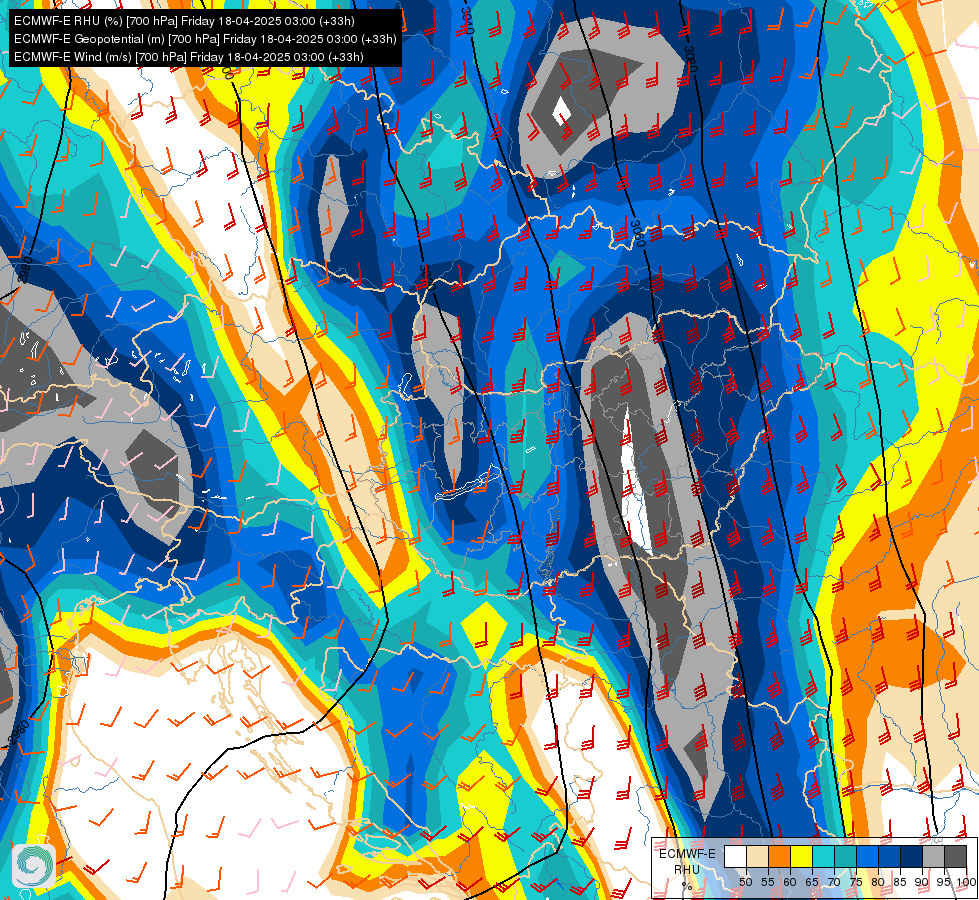
Task: Click the legend tick value 95
Action: [x=944, y=882]
